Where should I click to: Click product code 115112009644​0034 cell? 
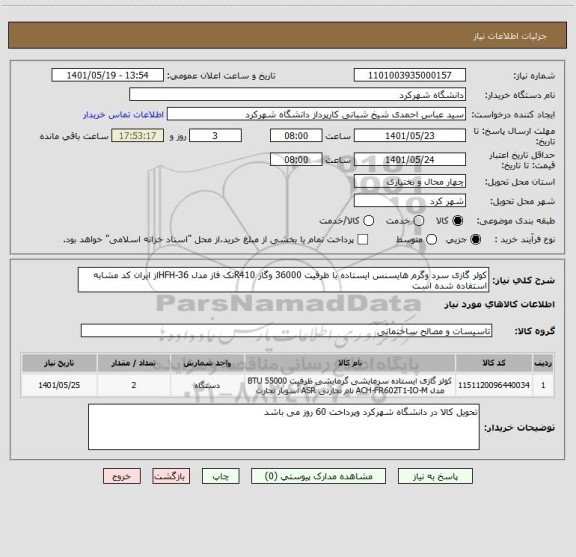coord(494,385)
